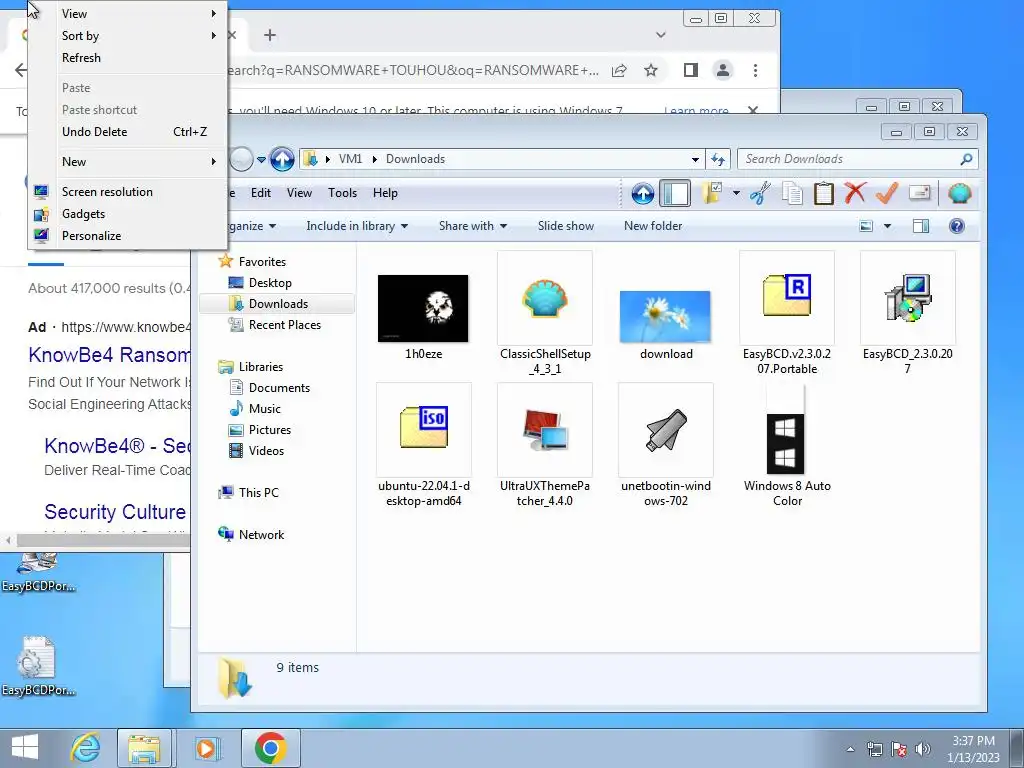This screenshot has width=1024, height=768.
Task: Expand the arrow after VM1 in the breadcrumb
Action: (x=375, y=159)
